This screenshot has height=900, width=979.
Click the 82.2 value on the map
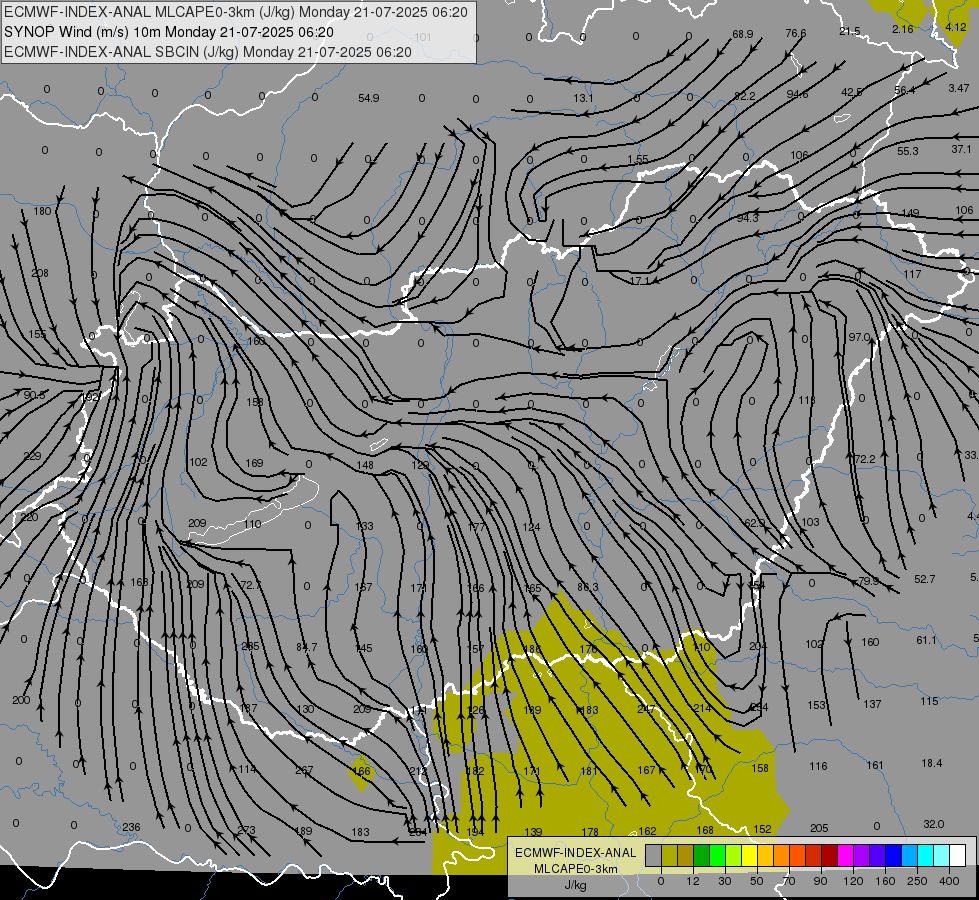pos(745,96)
